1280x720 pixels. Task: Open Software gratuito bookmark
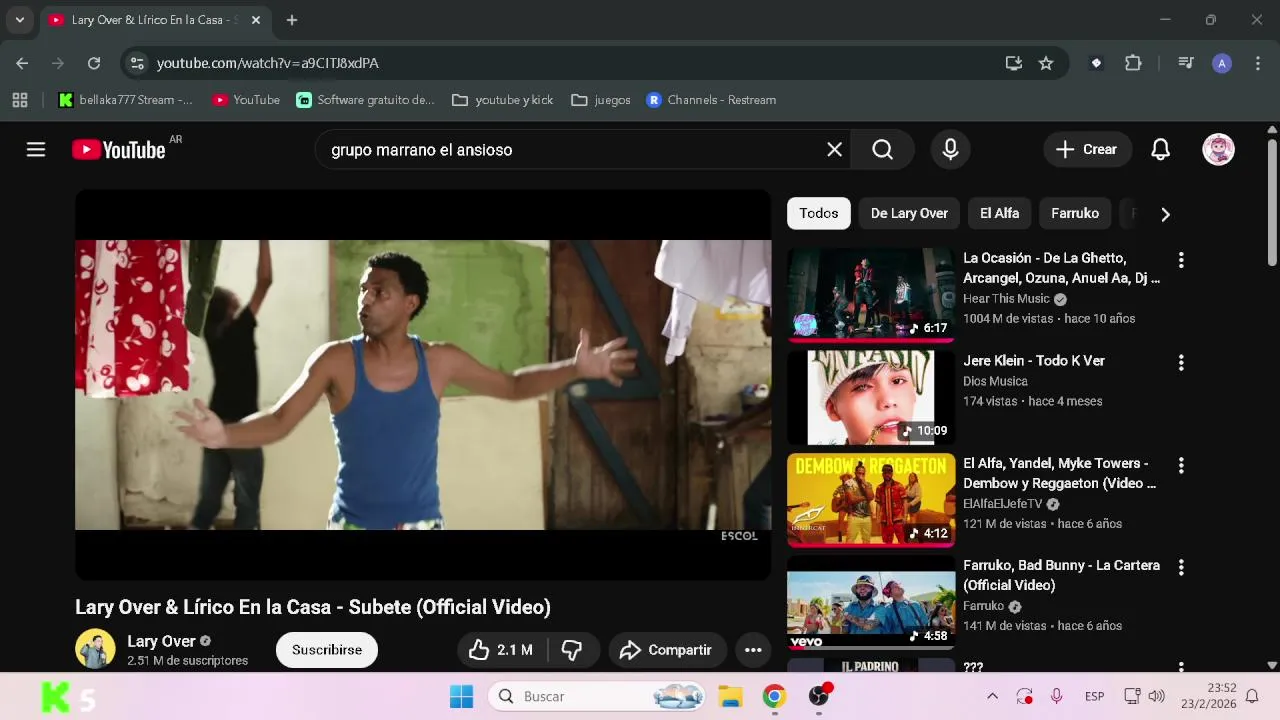[x=366, y=100]
